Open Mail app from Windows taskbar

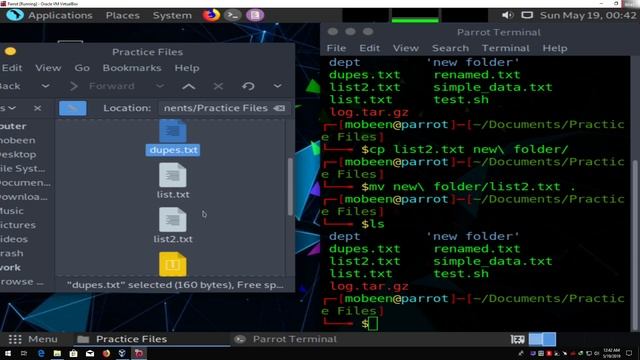(90, 353)
